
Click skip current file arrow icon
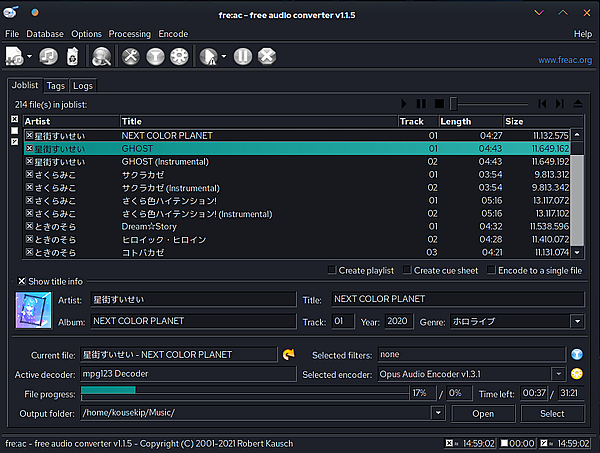coord(289,355)
